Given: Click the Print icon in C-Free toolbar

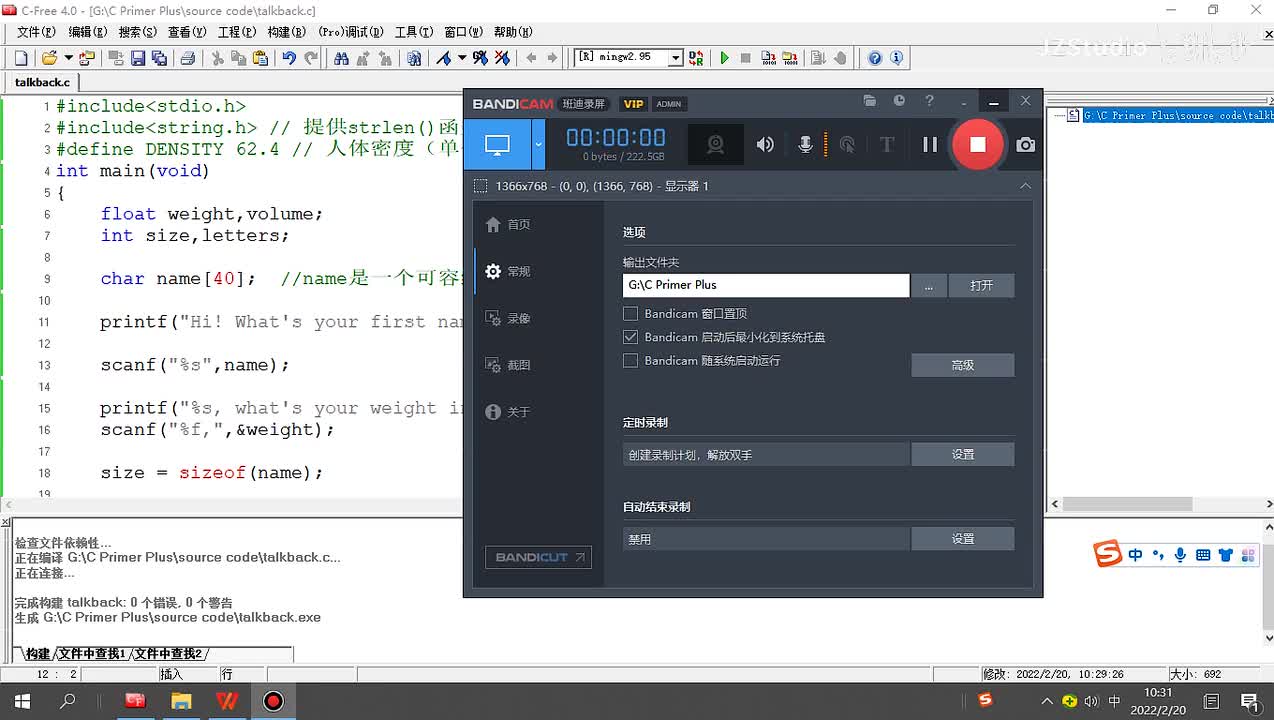Looking at the screenshot, I should click(x=187, y=58).
